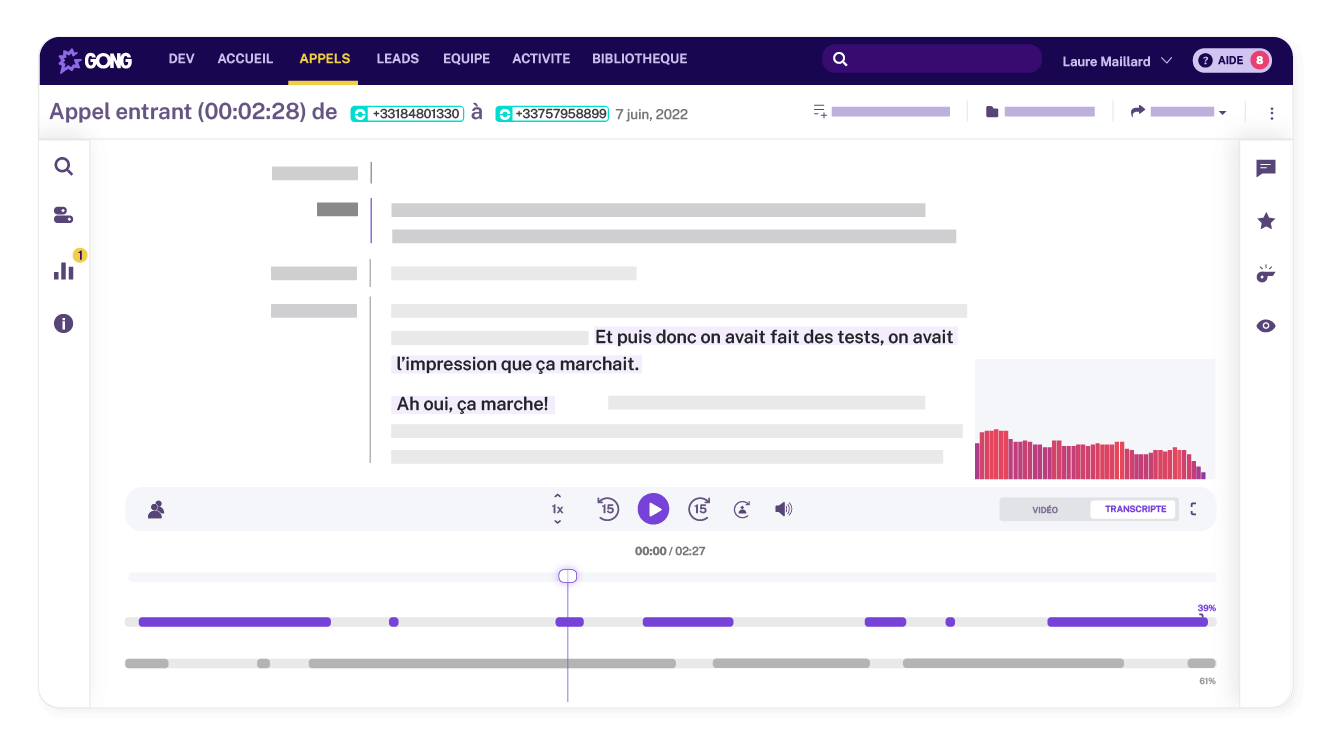Open the comments panel on the right sidebar
Viewport: 1332px width, 746px height.
click(1266, 168)
